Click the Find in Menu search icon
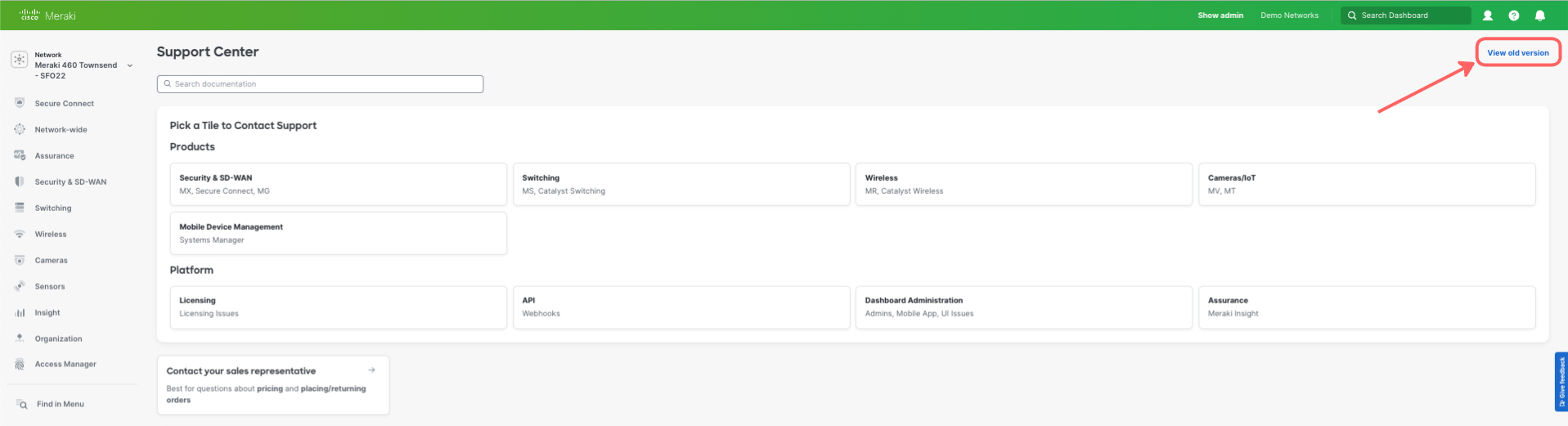This screenshot has width=1568, height=426. (x=22, y=404)
